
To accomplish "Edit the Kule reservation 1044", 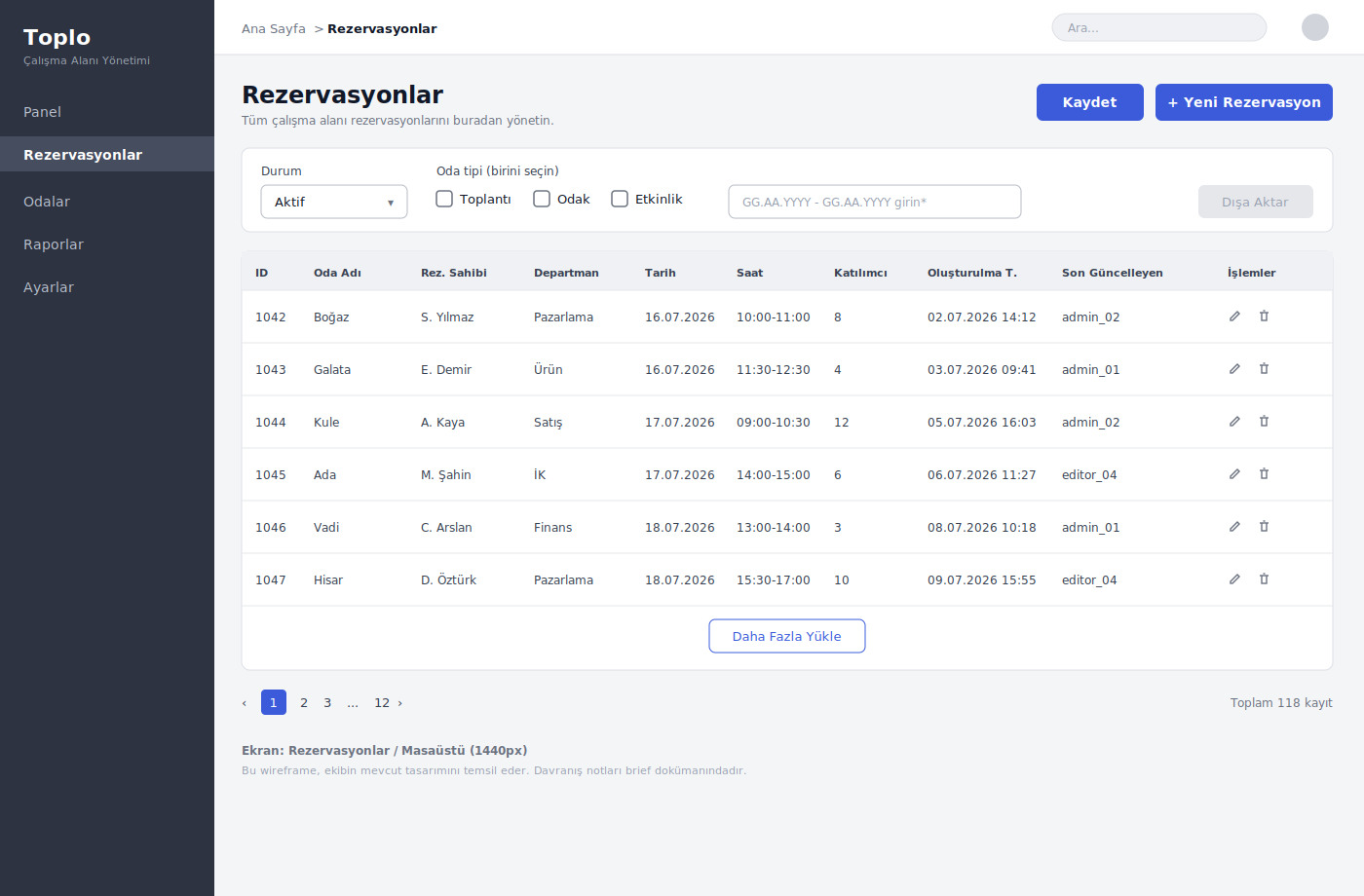I will (1234, 422).
